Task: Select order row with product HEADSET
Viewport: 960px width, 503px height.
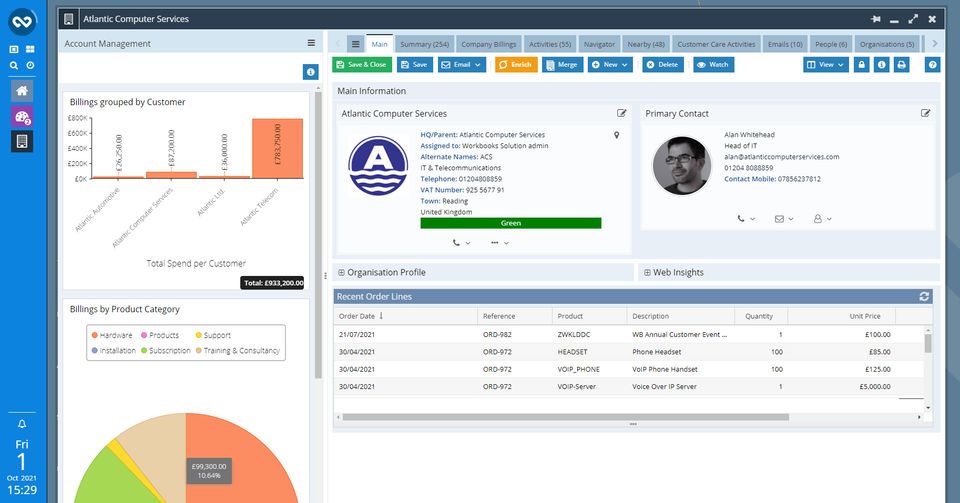Action: coord(629,352)
